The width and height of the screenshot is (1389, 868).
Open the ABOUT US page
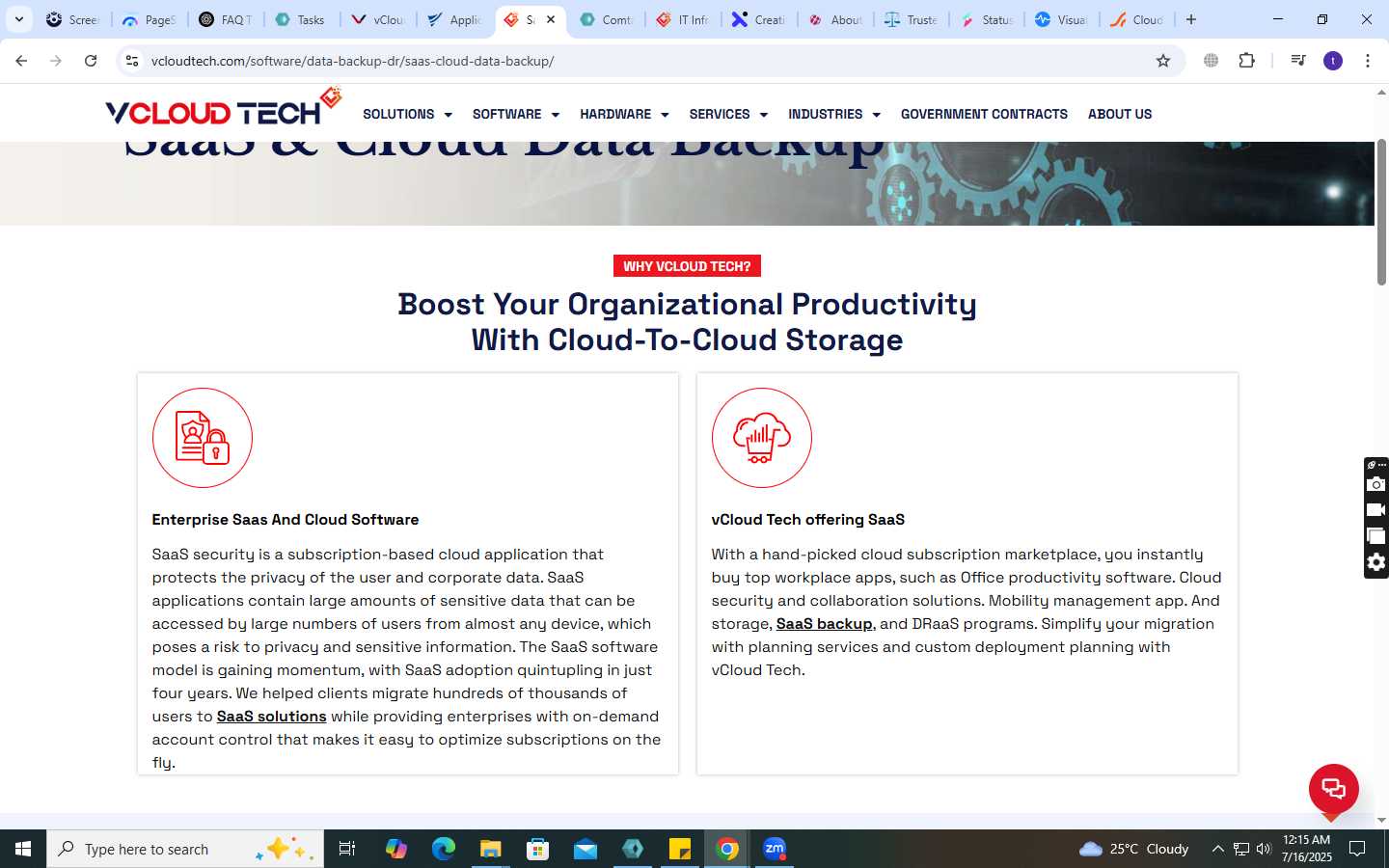tap(1120, 114)
